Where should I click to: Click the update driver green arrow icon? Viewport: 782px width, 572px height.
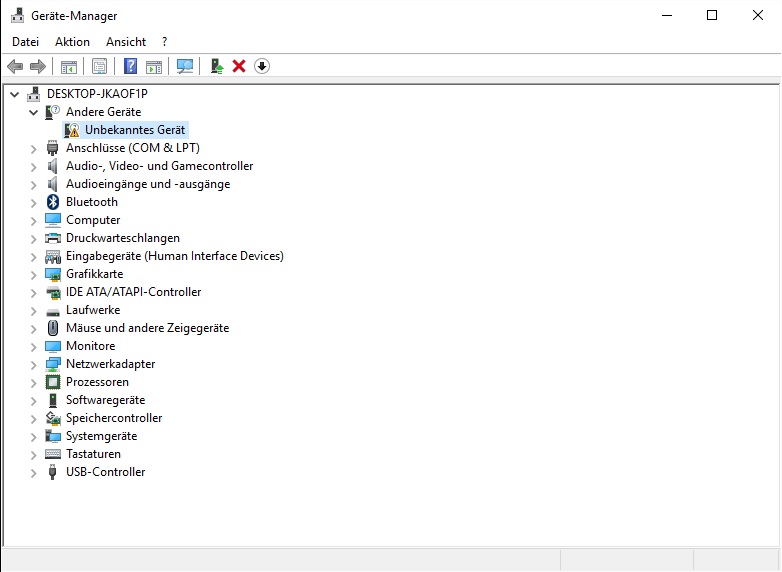pyautogui.click(x=216, y=66)
